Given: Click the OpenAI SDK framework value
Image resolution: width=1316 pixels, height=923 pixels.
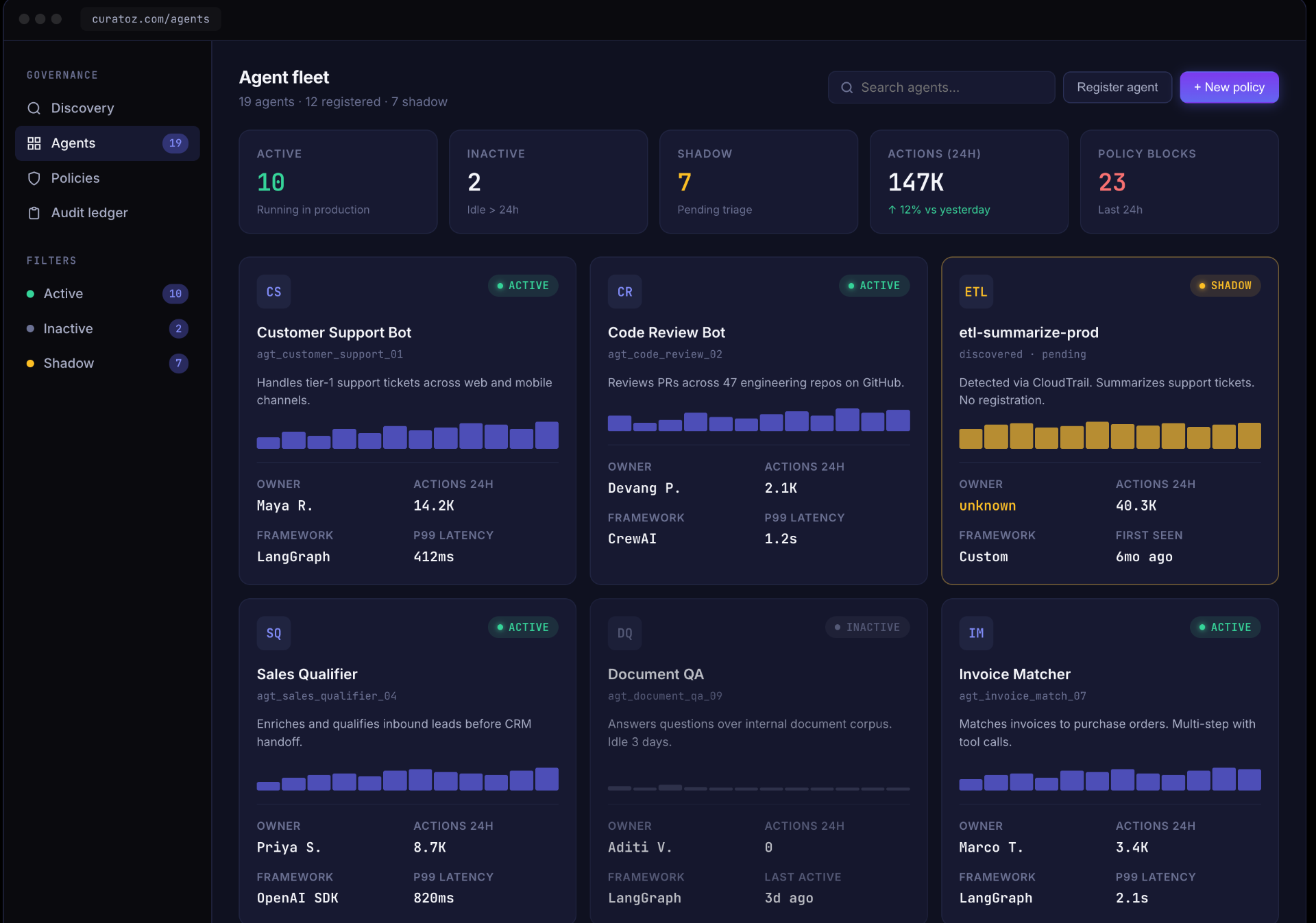Looking at the screenshot, I should (x=297, y=898).
